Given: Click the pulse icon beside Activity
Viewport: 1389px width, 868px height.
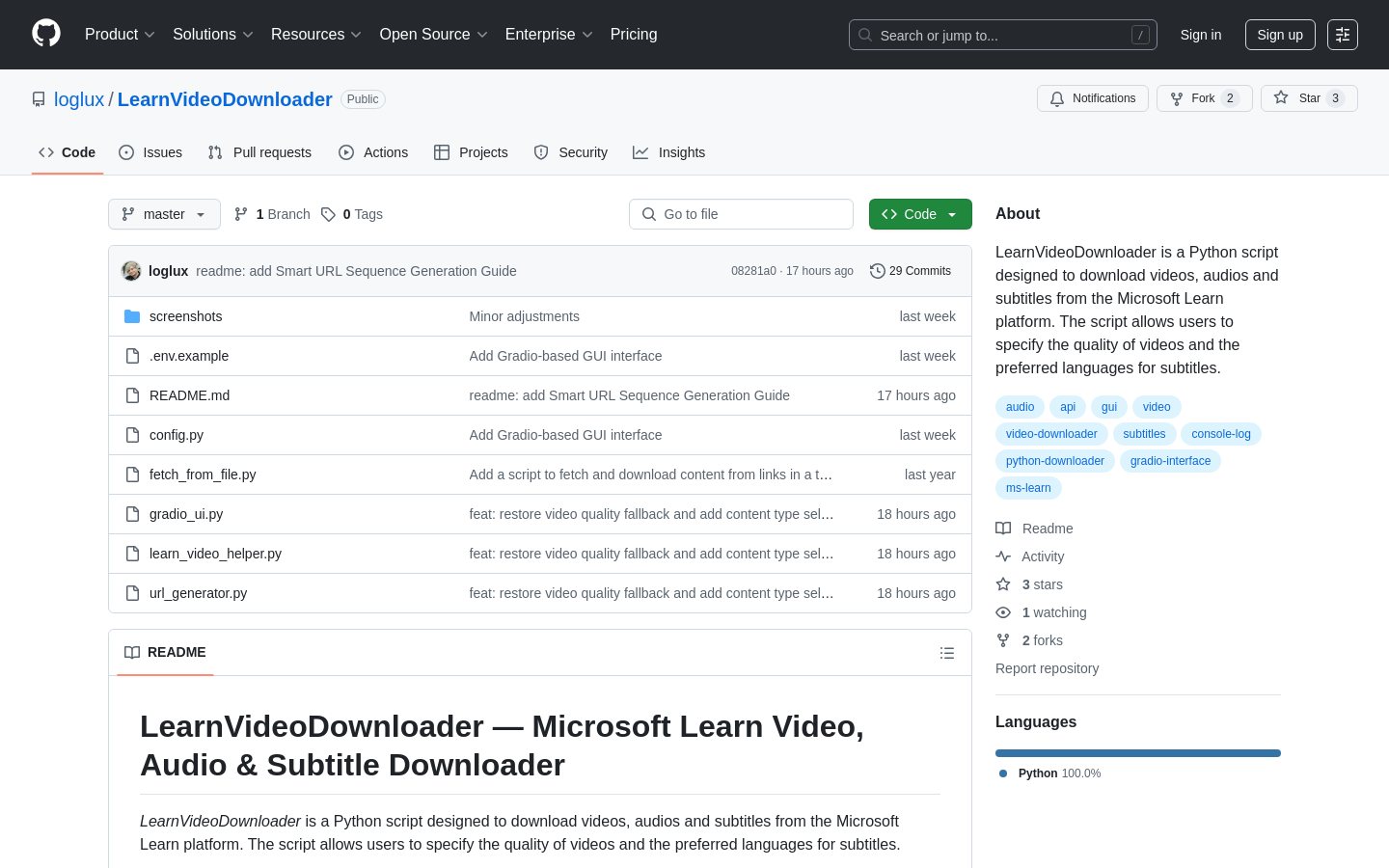Looking at the screenshot, I should click(1003, 556).
